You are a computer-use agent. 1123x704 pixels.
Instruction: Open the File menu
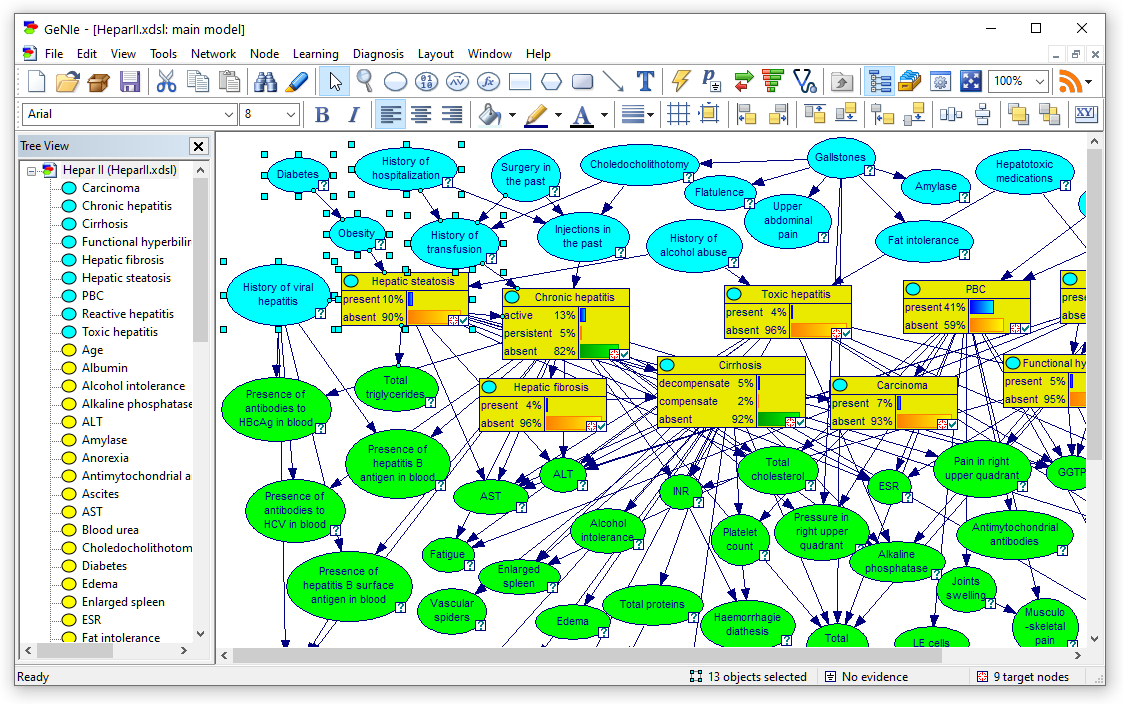(x=54, y=54)
